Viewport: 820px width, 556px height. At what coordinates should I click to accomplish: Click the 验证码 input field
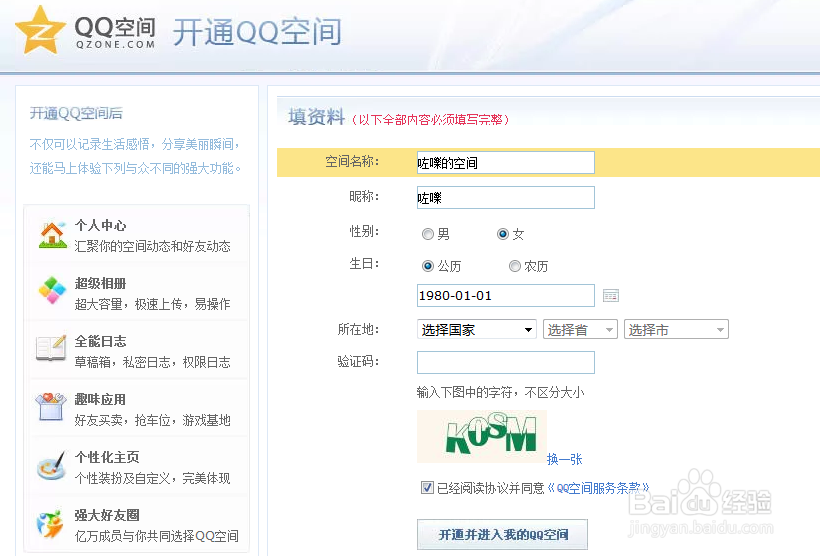[x=506, y=362]
